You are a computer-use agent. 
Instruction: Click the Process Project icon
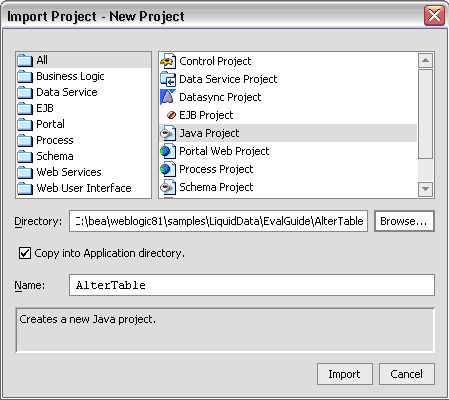(168, 169)
